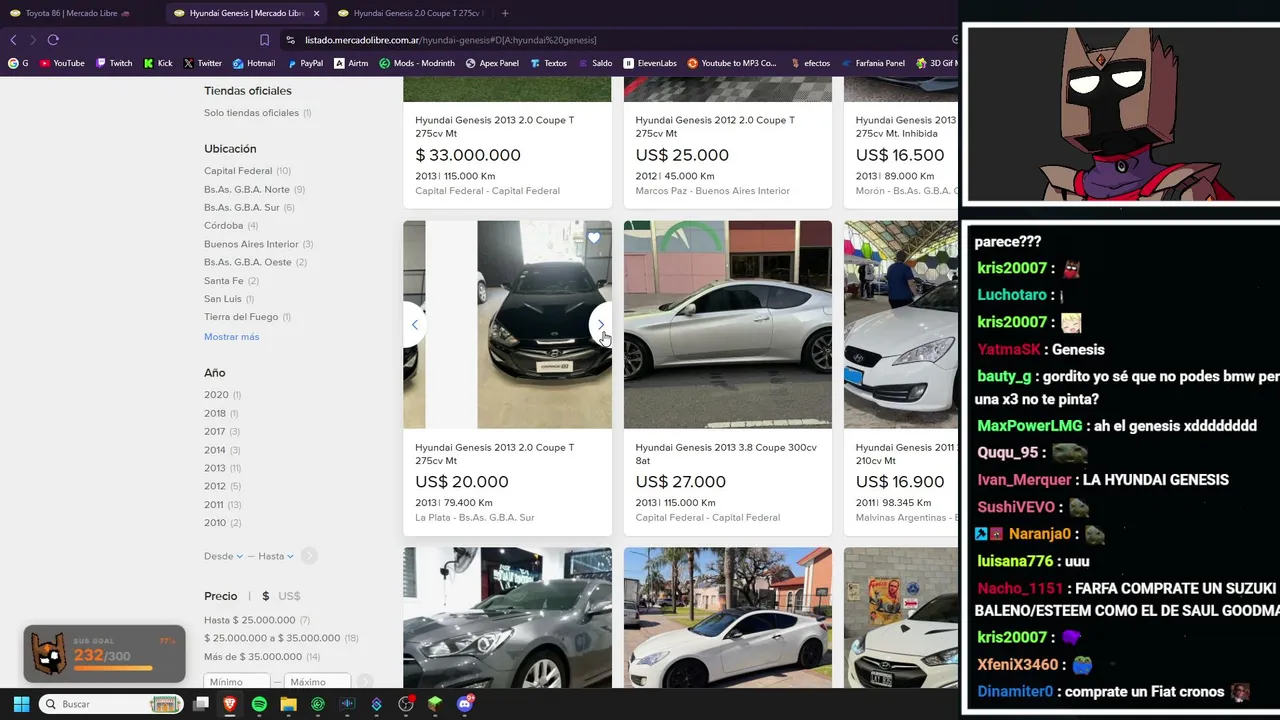
Task: Open Task View from the taskbar
Action: (x=201, y=704)
